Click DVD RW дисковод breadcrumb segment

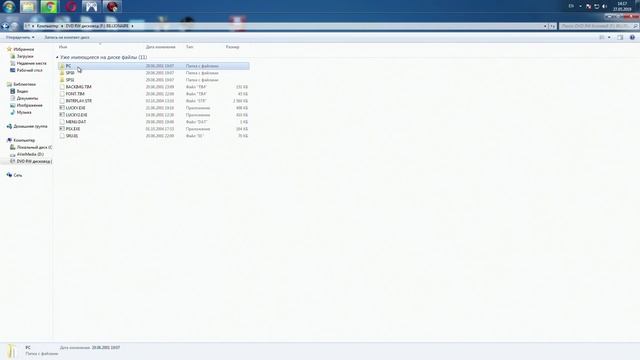pos(97,26)
